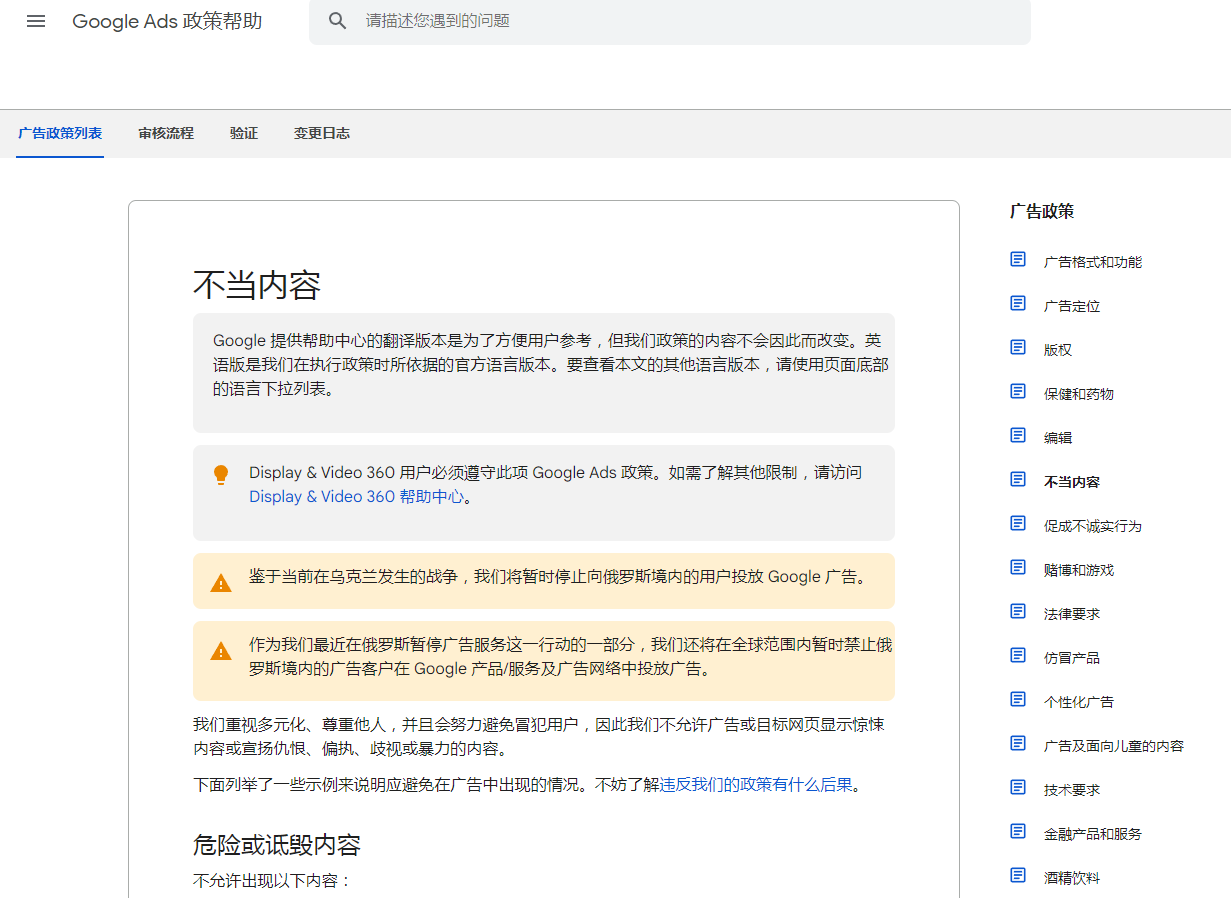The width and height of the screenshot is (1231, 898).
Task: Click document icon beside 版权
Action: pos(1018,348)
